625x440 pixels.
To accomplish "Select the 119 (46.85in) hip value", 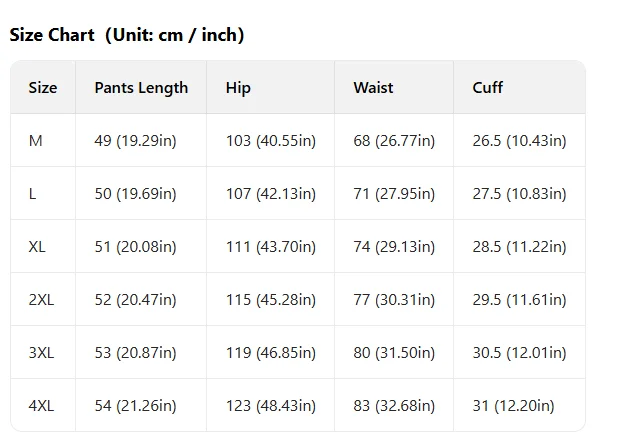I will tap(271, 353).
